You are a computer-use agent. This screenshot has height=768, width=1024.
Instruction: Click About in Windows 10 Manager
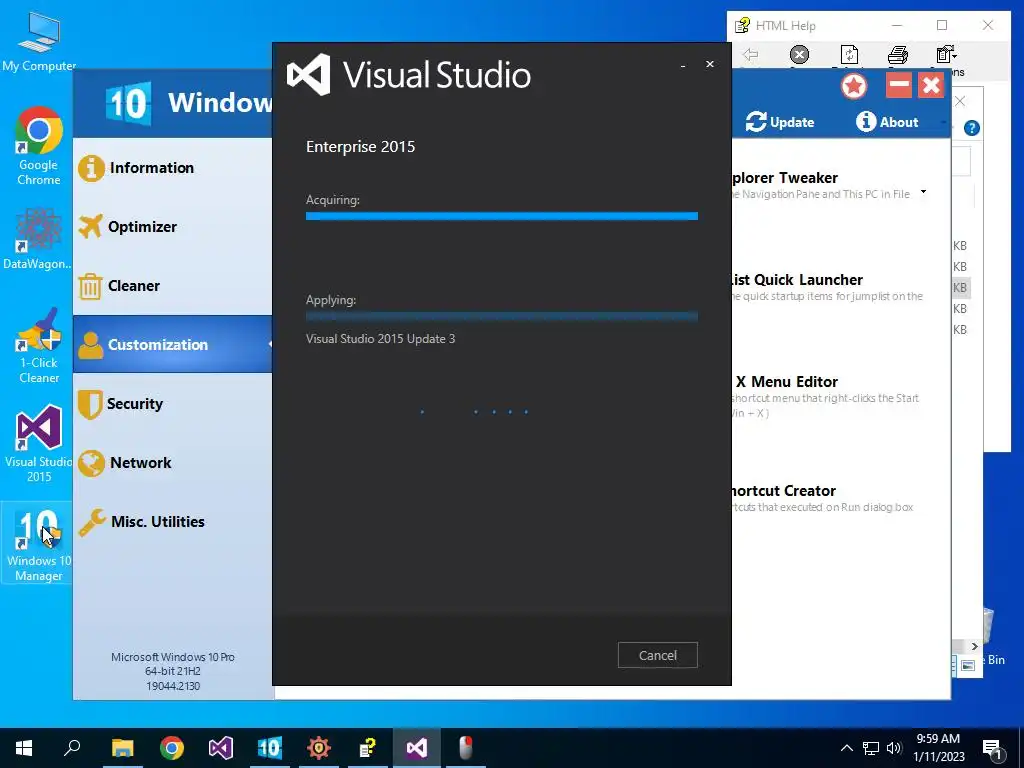(887, 121)
